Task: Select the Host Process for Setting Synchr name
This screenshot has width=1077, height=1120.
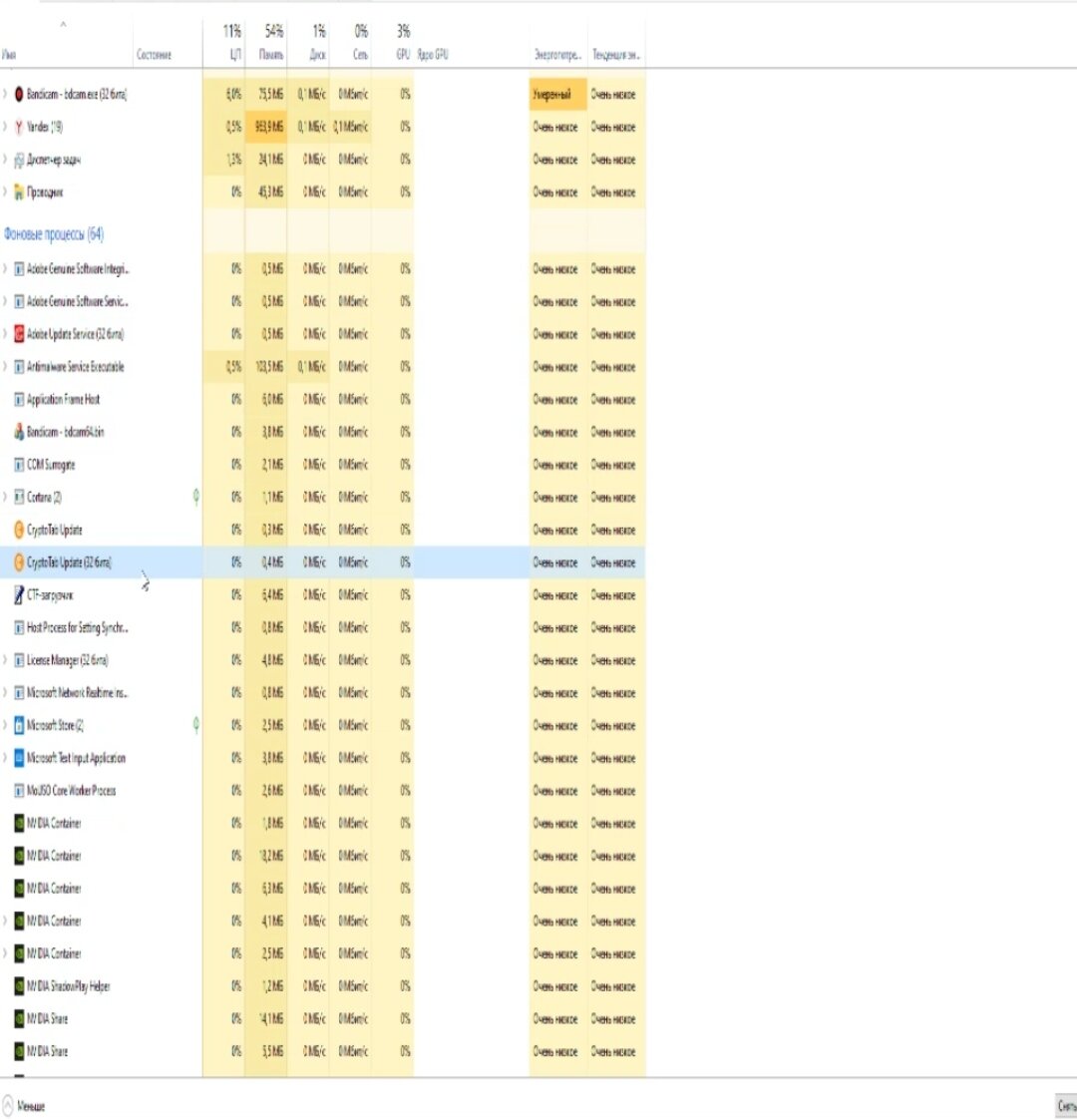Action: pos(78,628)
